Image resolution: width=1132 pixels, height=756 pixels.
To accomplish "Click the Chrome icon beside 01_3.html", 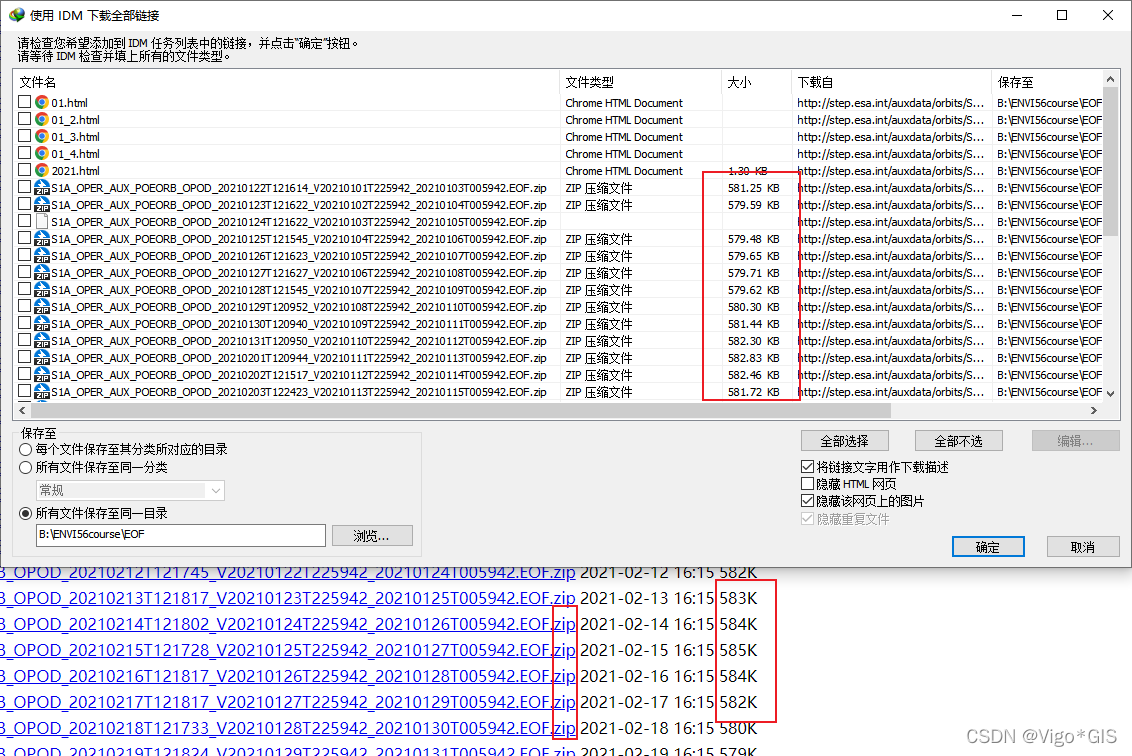I will [x=42, y=136].
